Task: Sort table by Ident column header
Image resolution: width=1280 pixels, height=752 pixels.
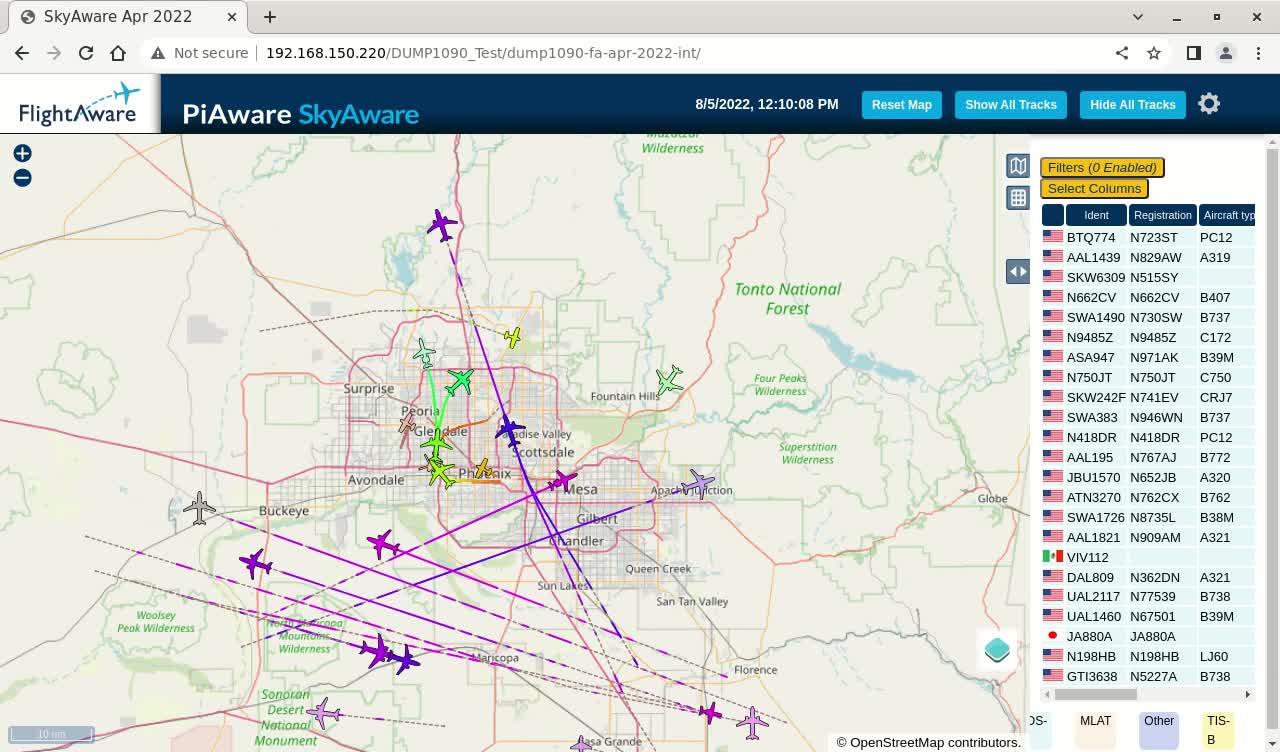Action: coord(1096,215)
